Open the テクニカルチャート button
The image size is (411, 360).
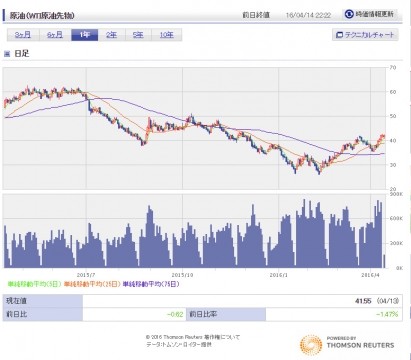pos(365,35)
